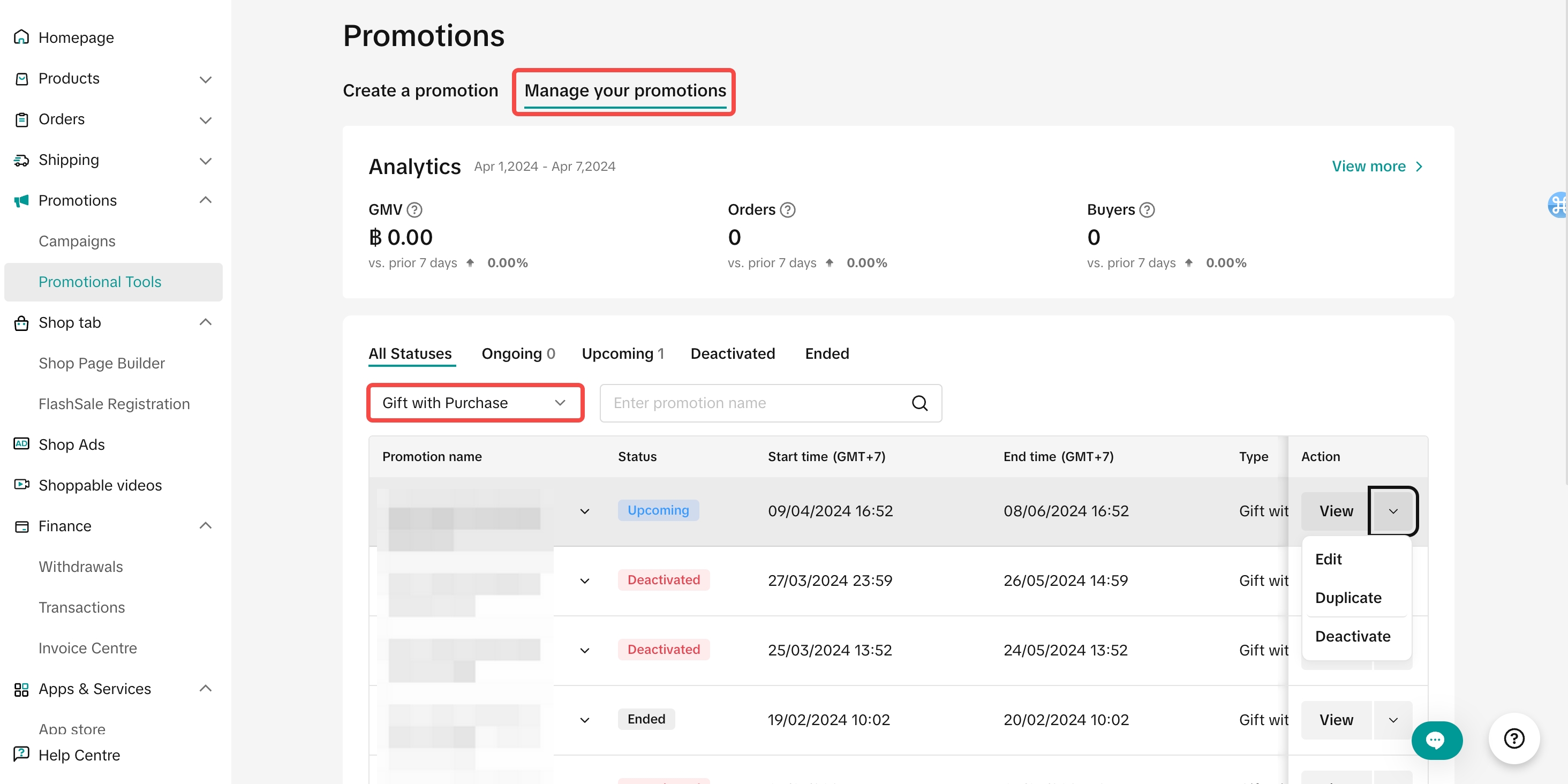Choose Duplicate from the action menu
This screenshot has height=784, width=1568.
[x=1348, y=598]
